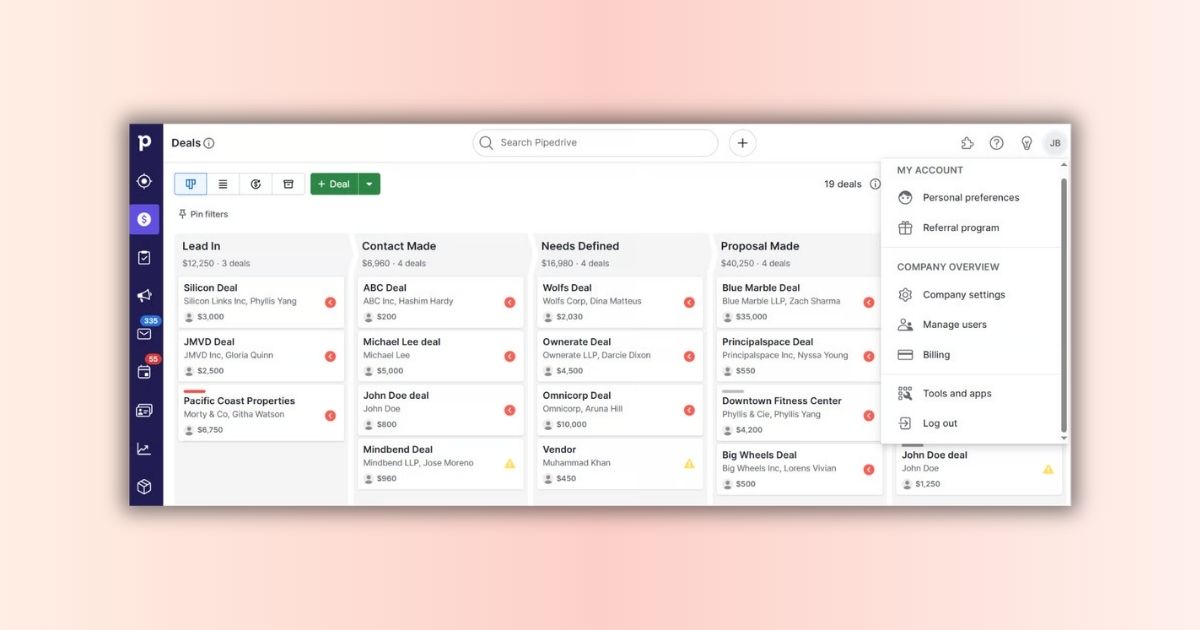Screen dimensions: 1200x630
Task: Open the Leads target icon in sidebar
Action: coord(144,181)
